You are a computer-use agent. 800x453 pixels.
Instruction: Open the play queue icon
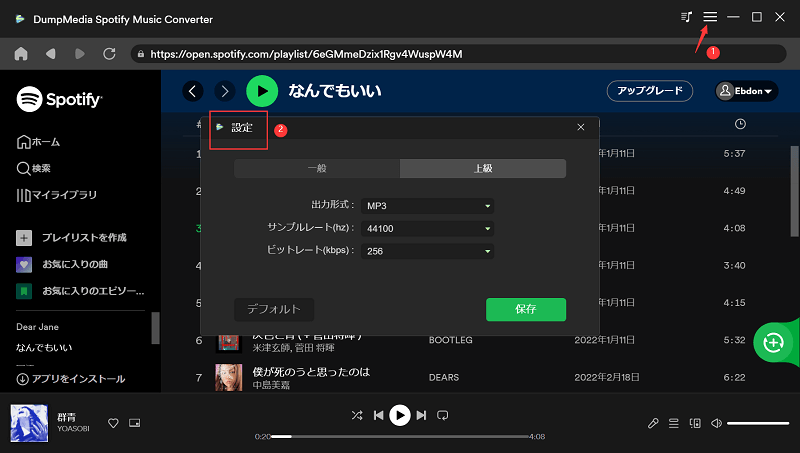pyautogui.click(x=674, y=423)
